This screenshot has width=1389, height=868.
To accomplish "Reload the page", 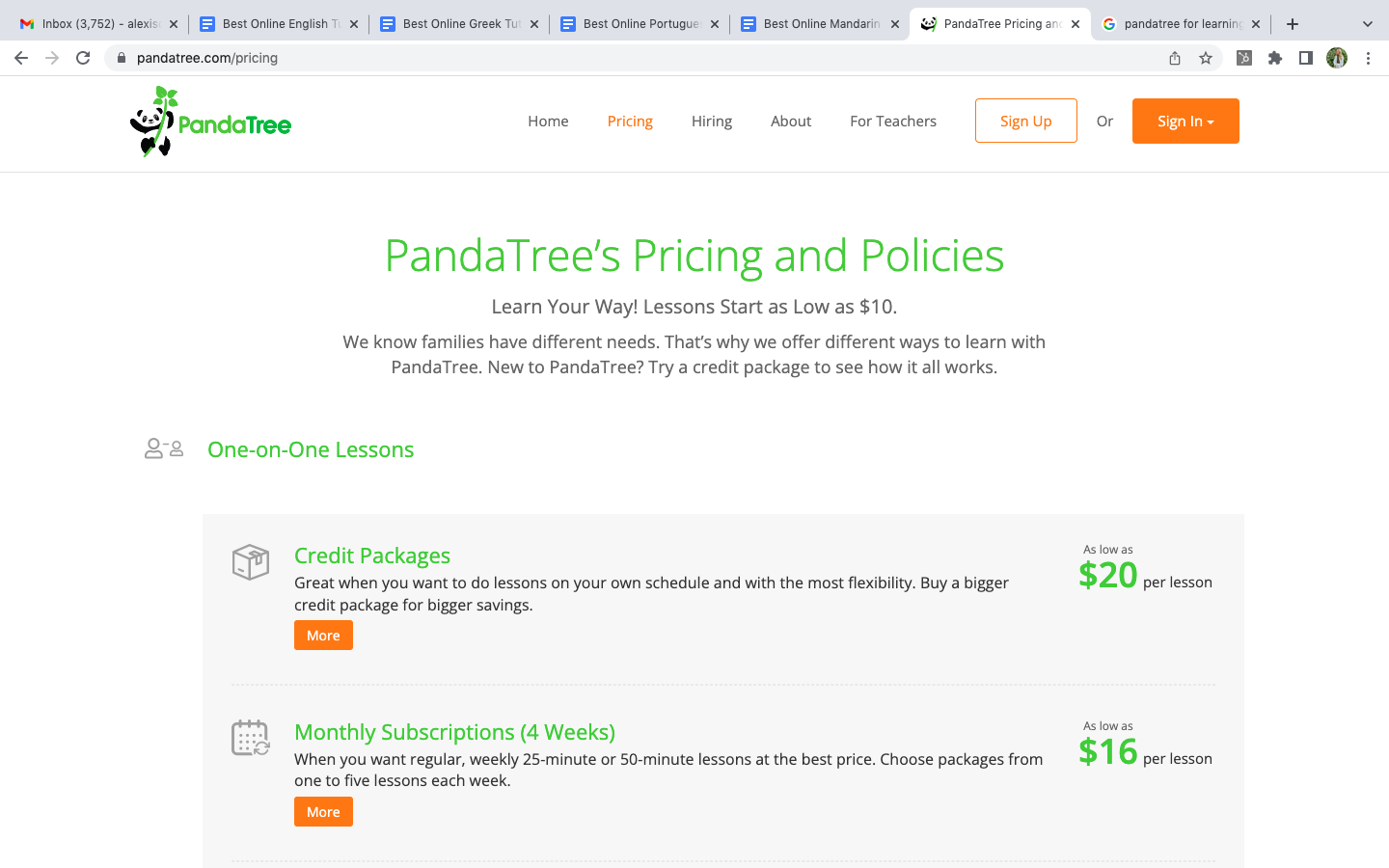I will coord(83,58).
